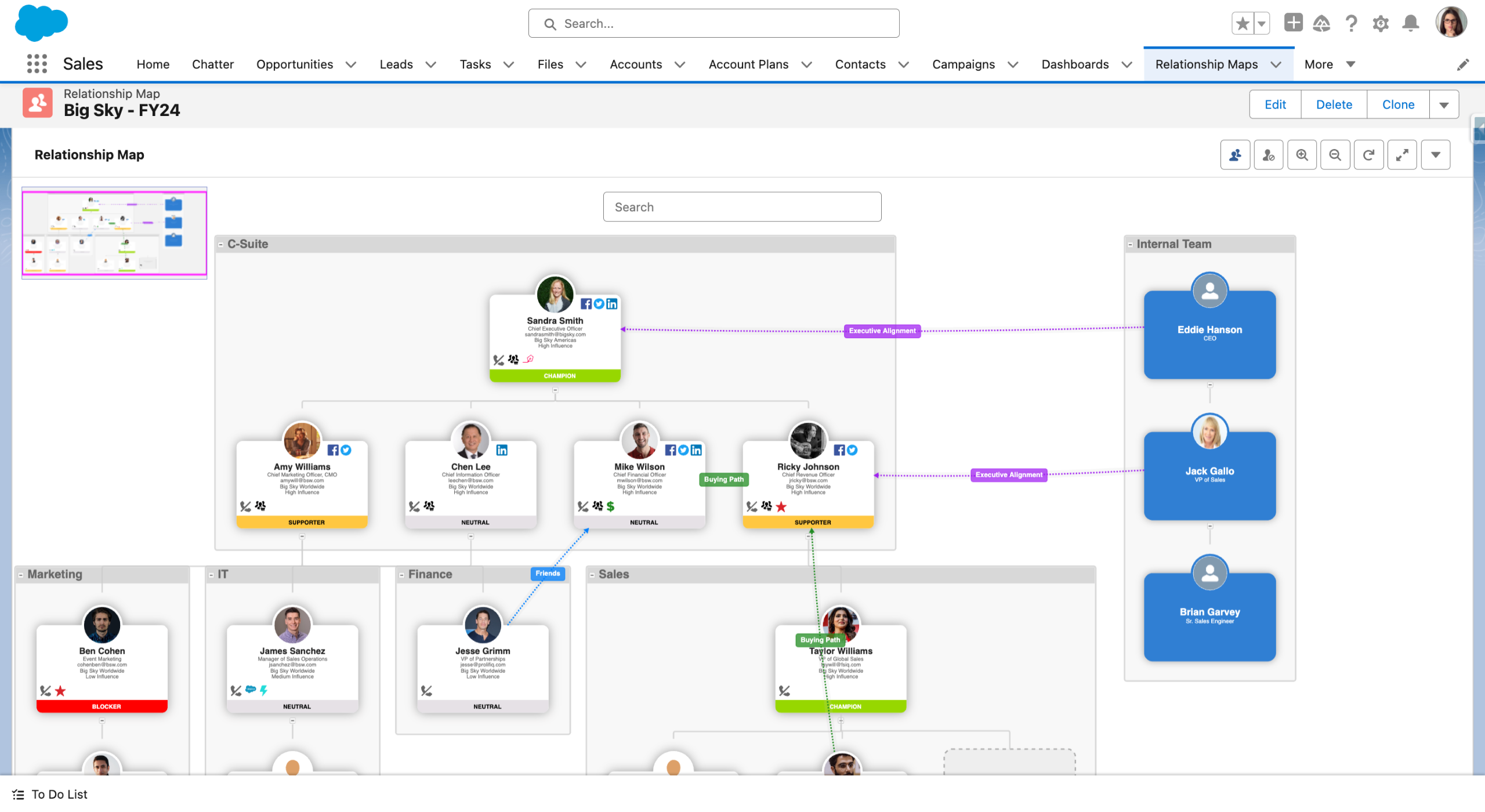Viewport: 1485px width, 812px height.
Task: Open the map toolbar options dropdown
Action: (1435, 155)
